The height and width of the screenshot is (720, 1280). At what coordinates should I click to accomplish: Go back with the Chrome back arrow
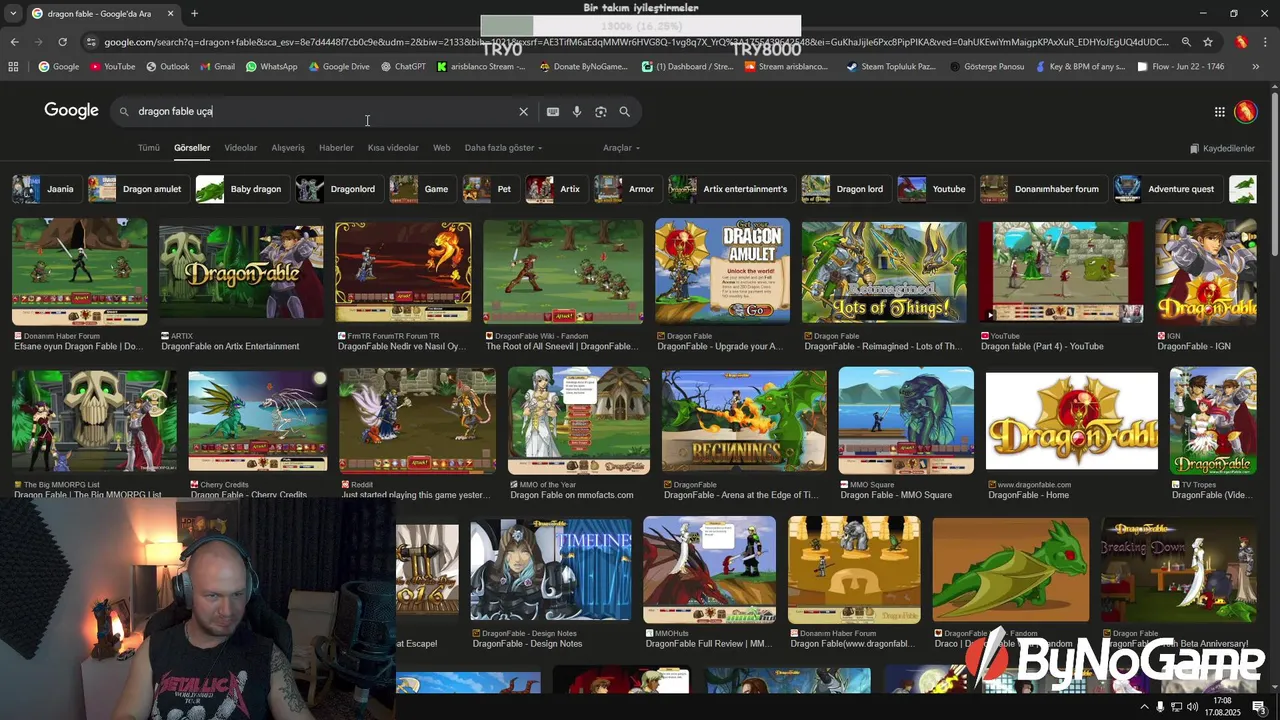coord(14,42)
